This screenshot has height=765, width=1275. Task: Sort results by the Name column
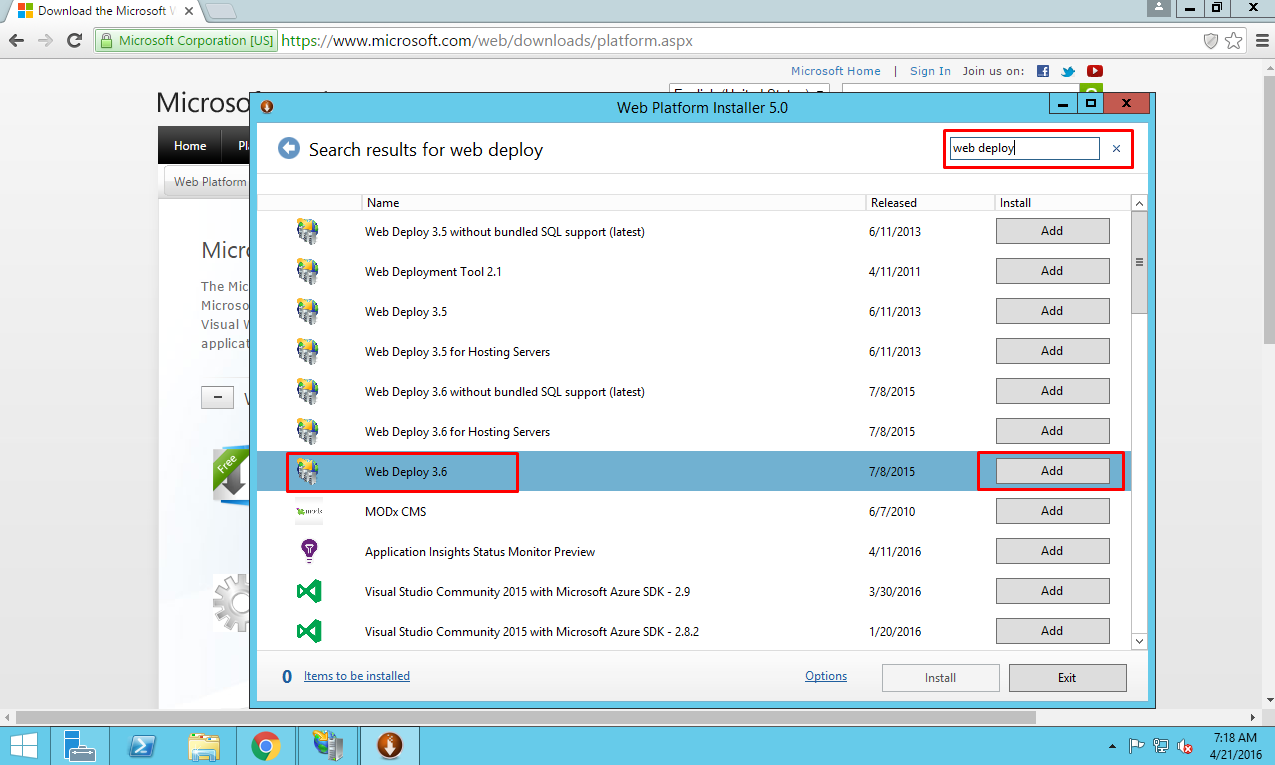[x=613, y=203]
